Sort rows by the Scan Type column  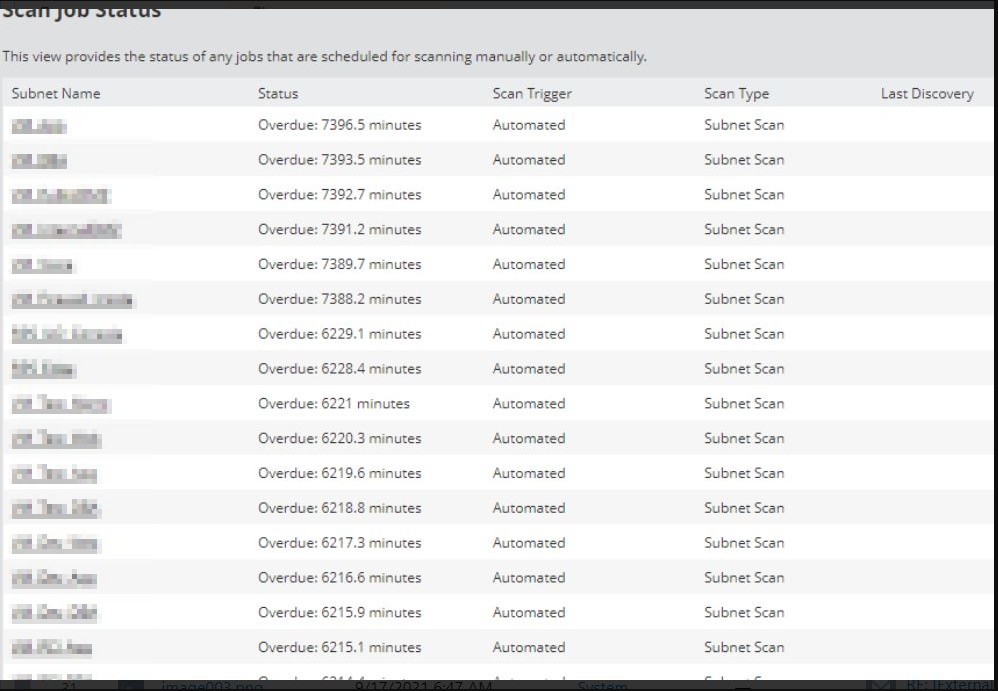click(736, 93)
